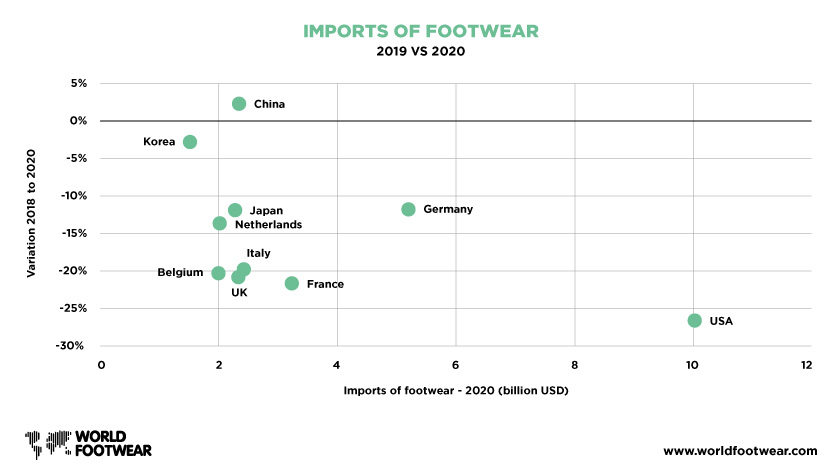Image resolution: width=840 pixels, height=476 pixels.
Task: Select the Variation 2018 to 2020 axis title
Action: click(31, 213)
